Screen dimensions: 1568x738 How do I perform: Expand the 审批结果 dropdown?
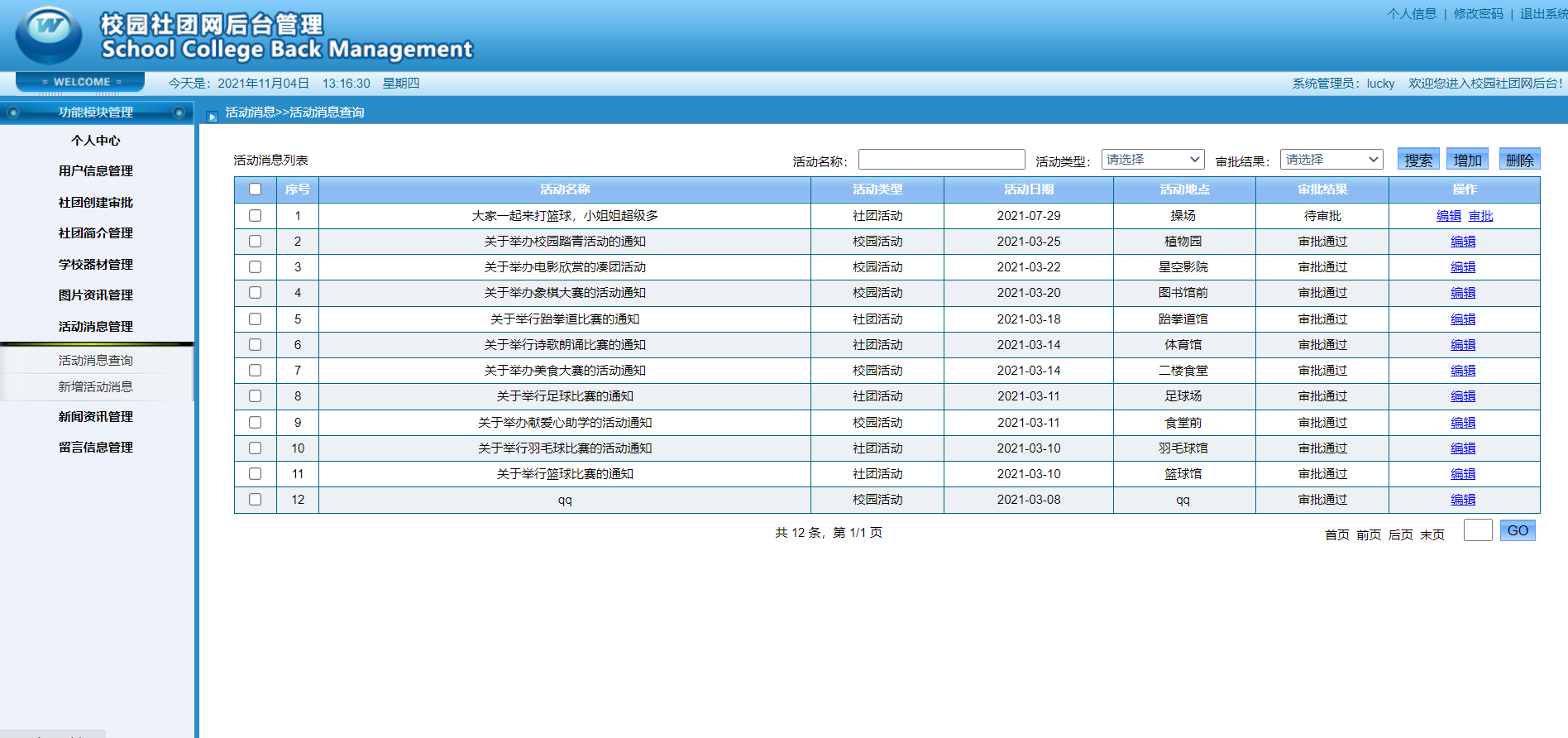pos(1331,160)
